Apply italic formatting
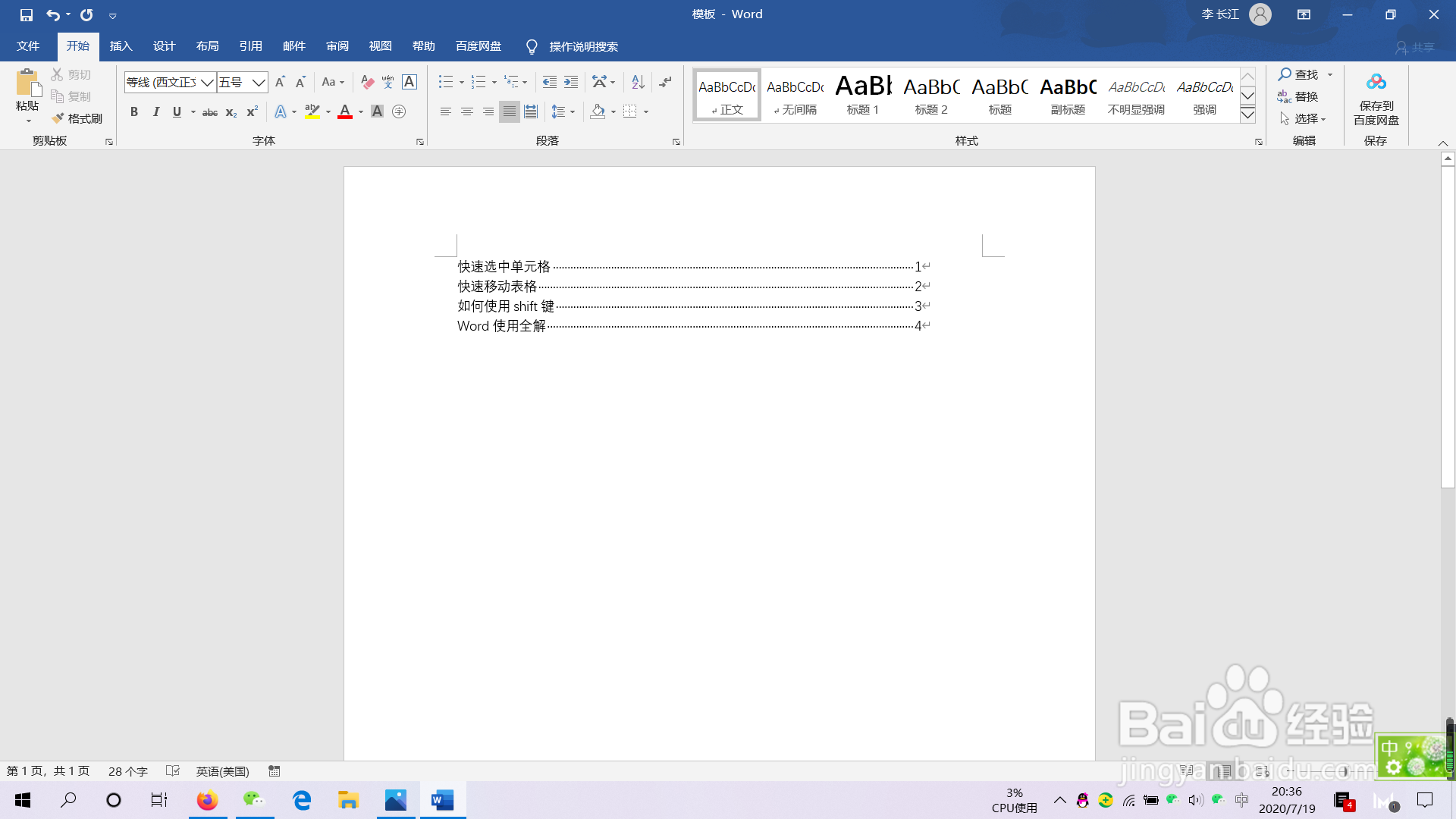 tap(156, 111)
